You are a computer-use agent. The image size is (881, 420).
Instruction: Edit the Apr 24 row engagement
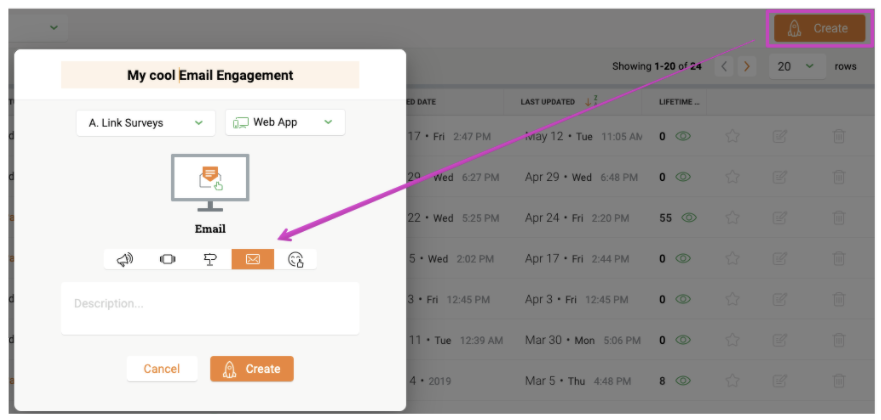coord(779,218)
